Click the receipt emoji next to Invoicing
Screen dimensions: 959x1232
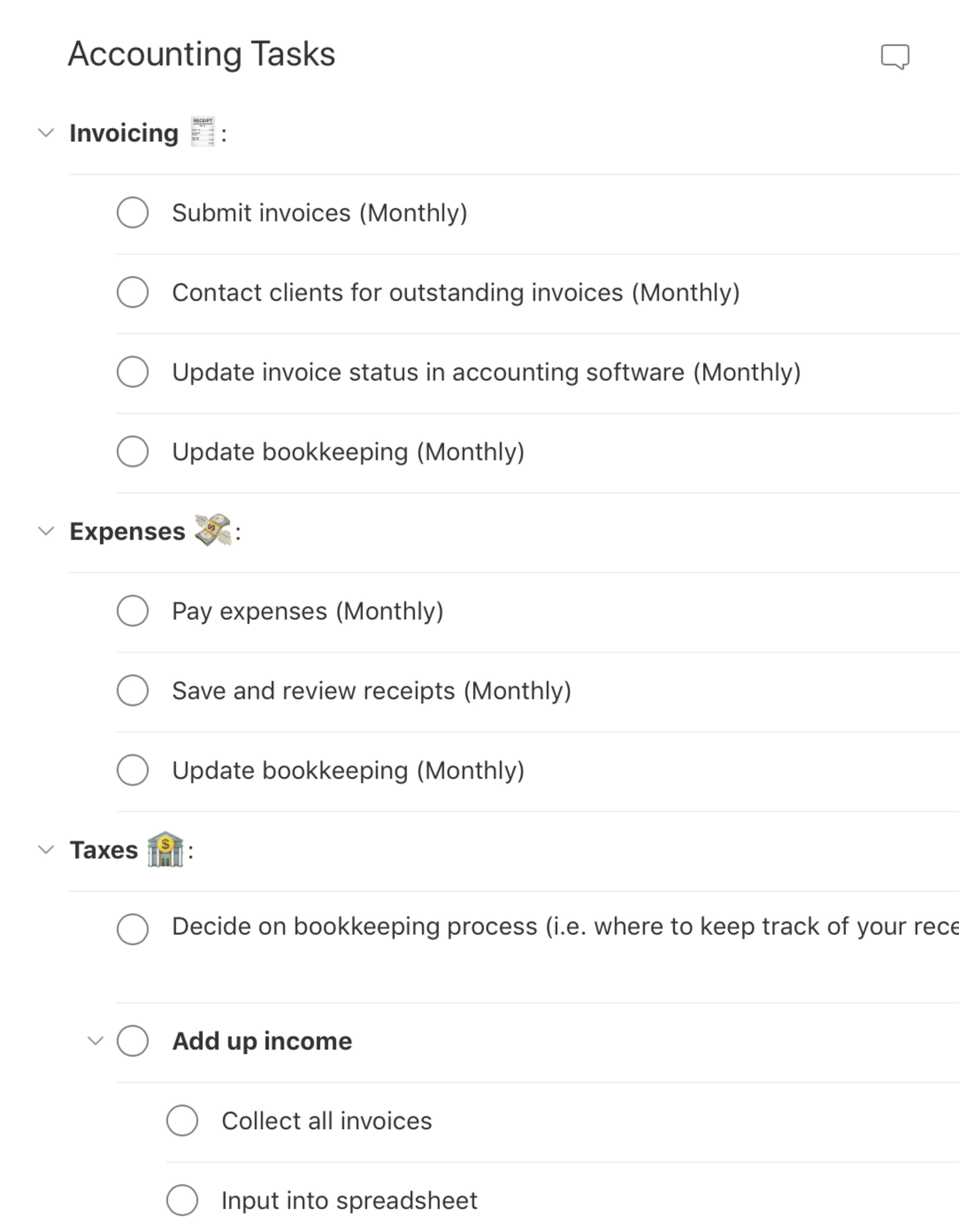[203, 132]
